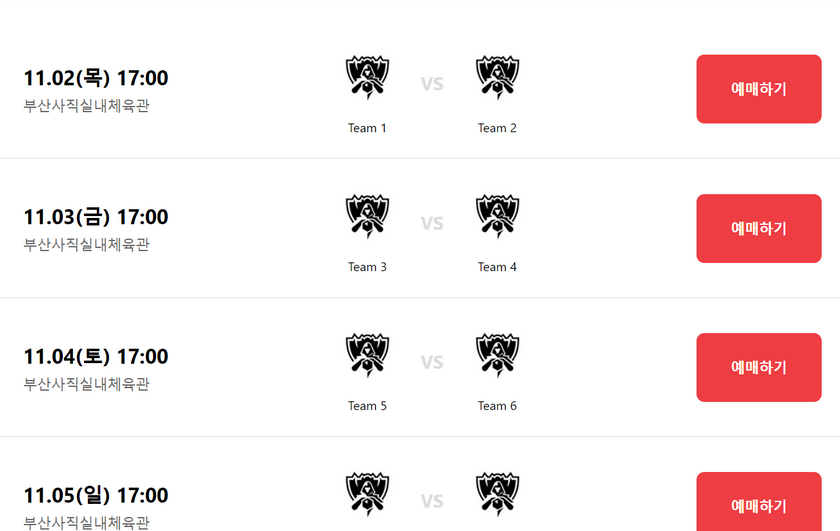
Task: Book tickets for the 11.05 match
Action: click(x=758, y=504)
